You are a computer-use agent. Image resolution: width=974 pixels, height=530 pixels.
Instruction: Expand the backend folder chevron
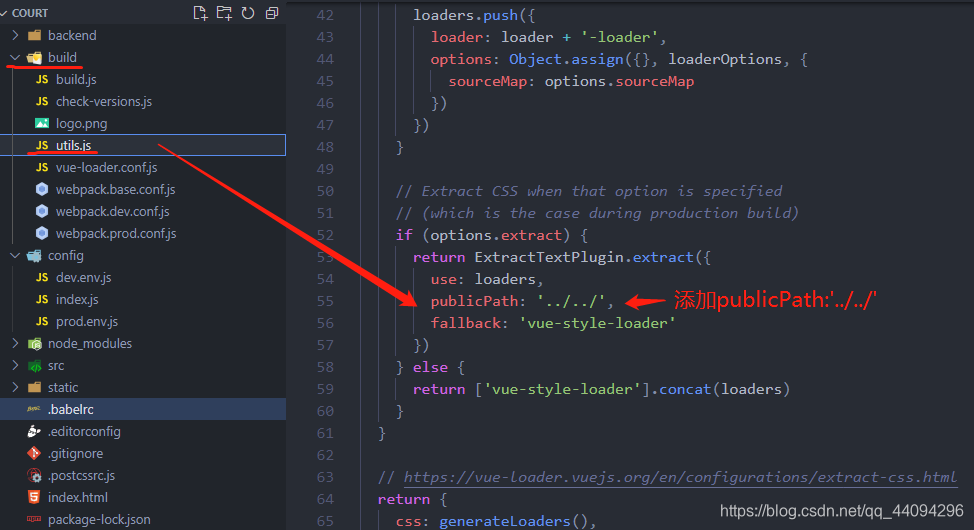(16, 35)
